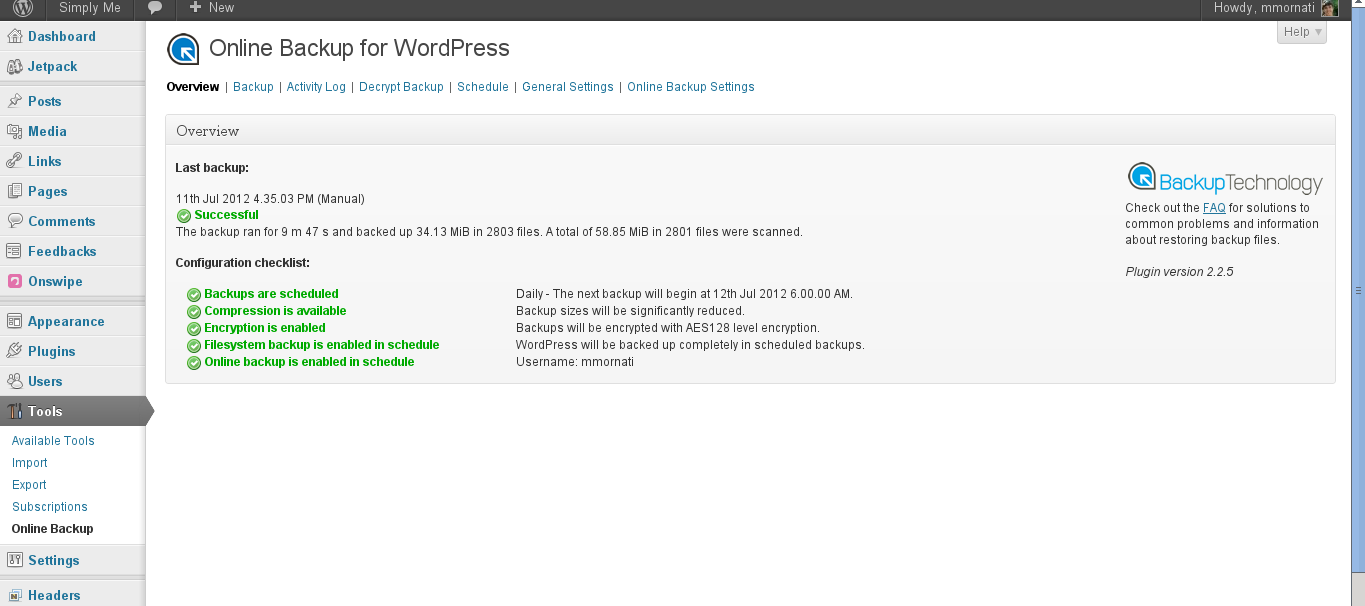Switch to the Activity Log tab
Image resolution: width=1365 pixels, height=606 pixels.
[316, 87]
